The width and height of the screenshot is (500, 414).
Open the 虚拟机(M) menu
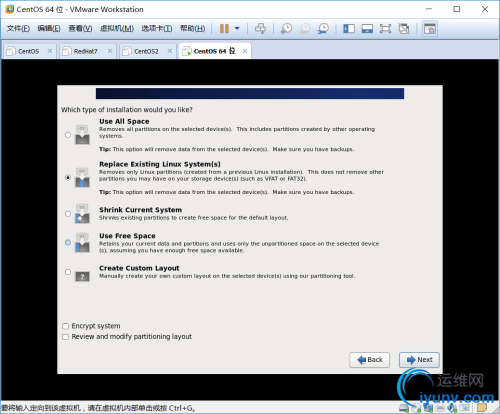(x=117, y=28)
